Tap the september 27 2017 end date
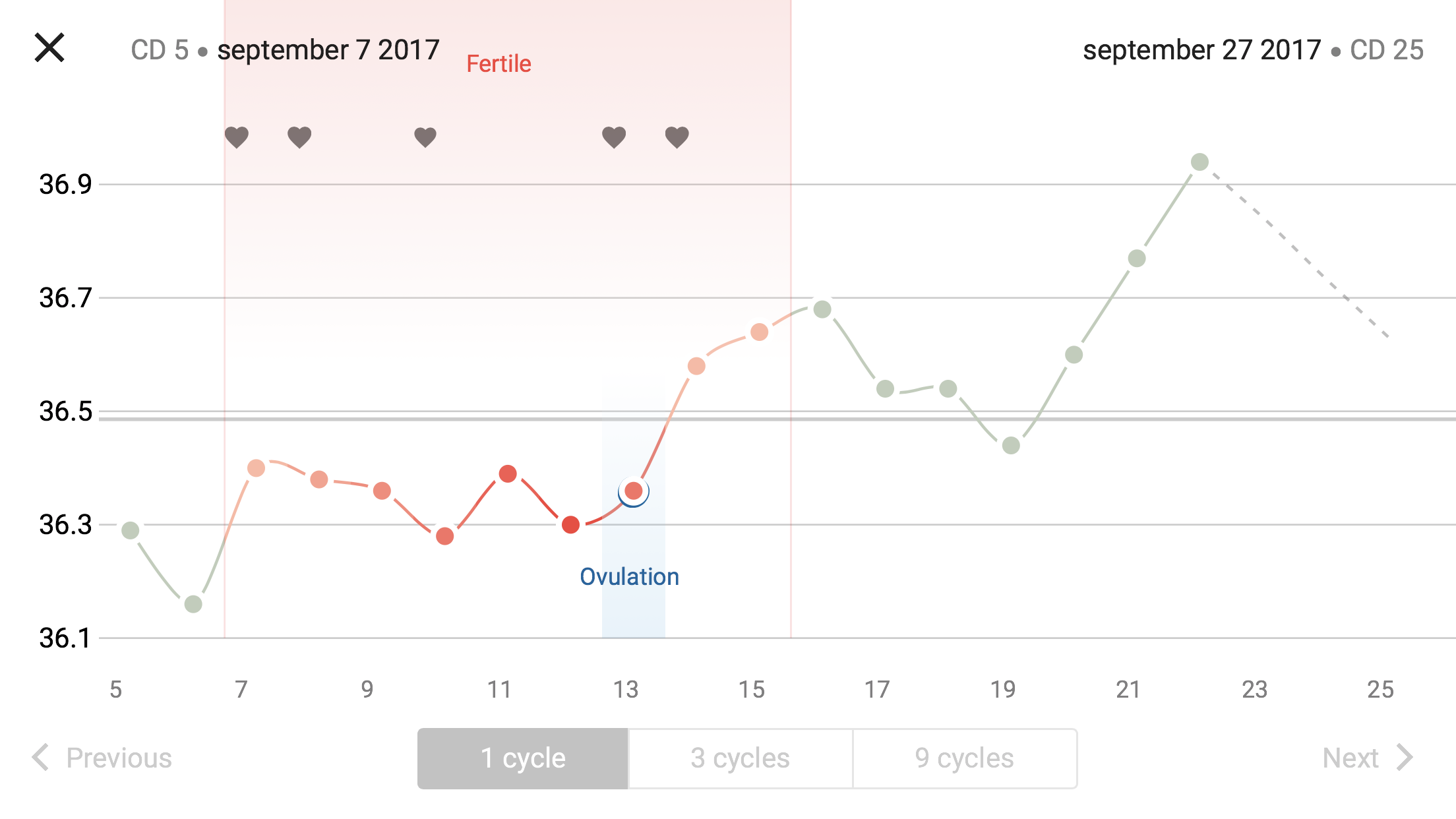This screenshot has width=1456, height=819. pyautogui.click(x=1201, y=50)
